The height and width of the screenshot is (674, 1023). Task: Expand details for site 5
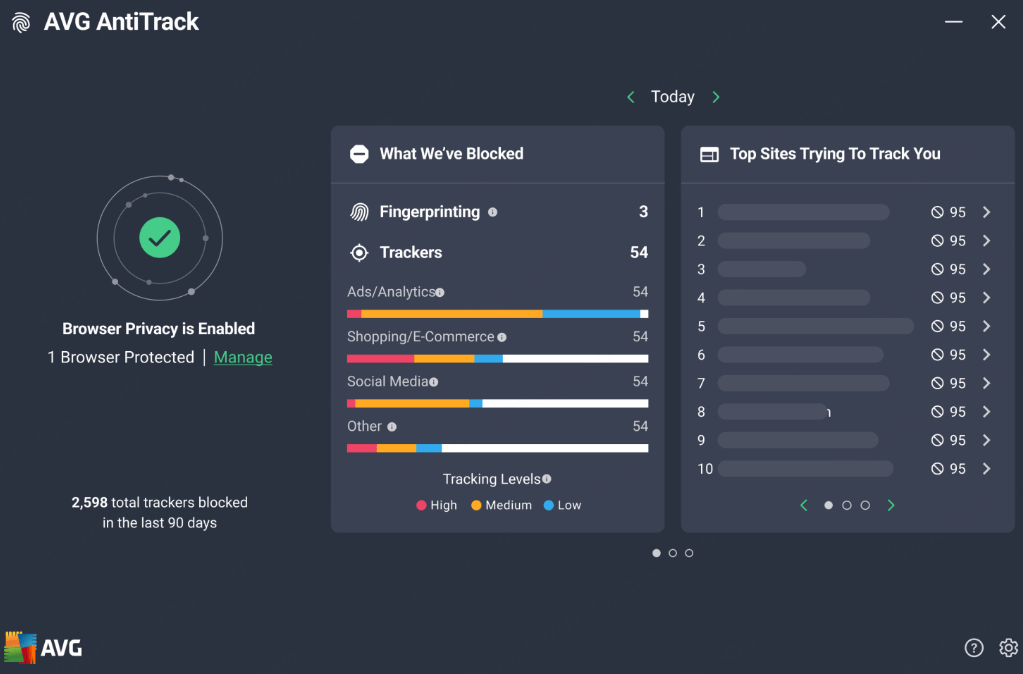click(x=986, y=326)
